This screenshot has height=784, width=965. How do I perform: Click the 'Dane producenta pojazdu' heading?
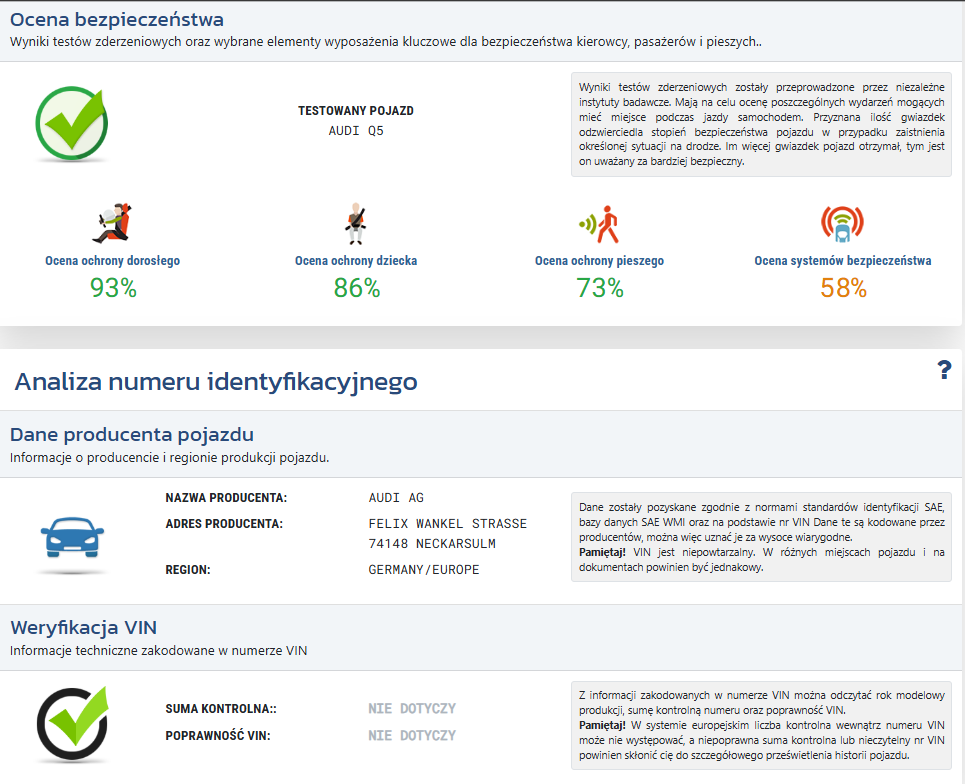[132, 434]
